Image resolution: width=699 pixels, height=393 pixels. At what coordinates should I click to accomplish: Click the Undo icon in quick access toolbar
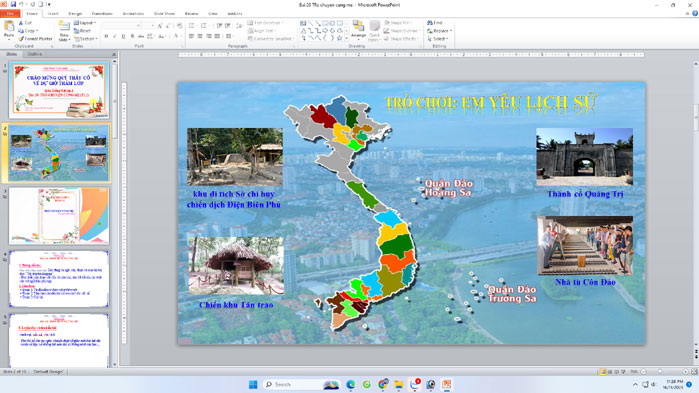(21, 4)
